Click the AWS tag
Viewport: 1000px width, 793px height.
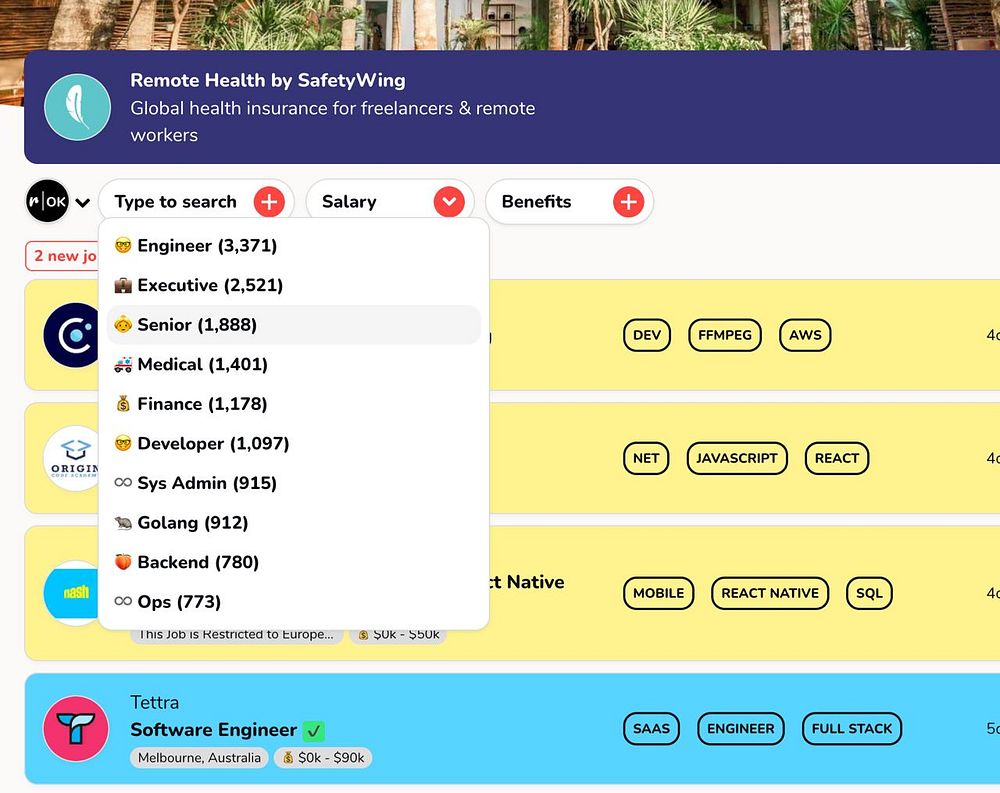[x=805, y=335]
